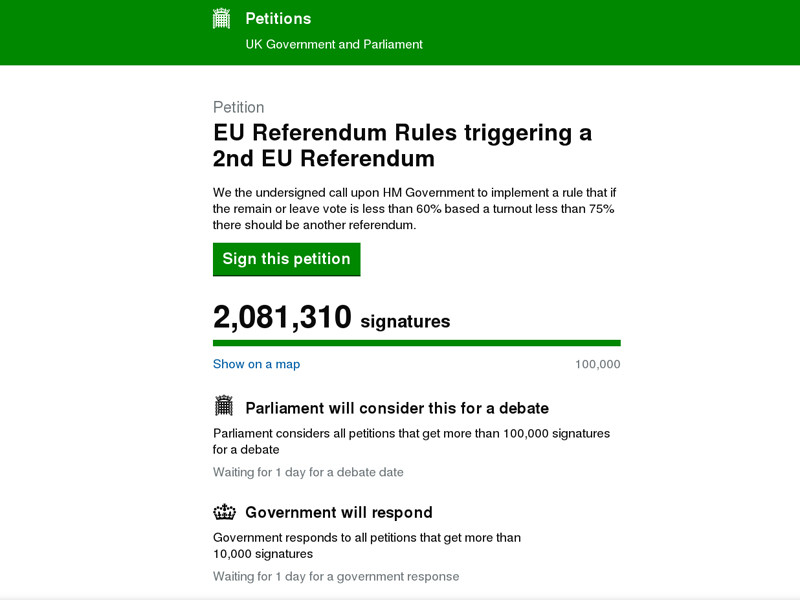Click the crown icon beside Government will respond

(224, 512)
